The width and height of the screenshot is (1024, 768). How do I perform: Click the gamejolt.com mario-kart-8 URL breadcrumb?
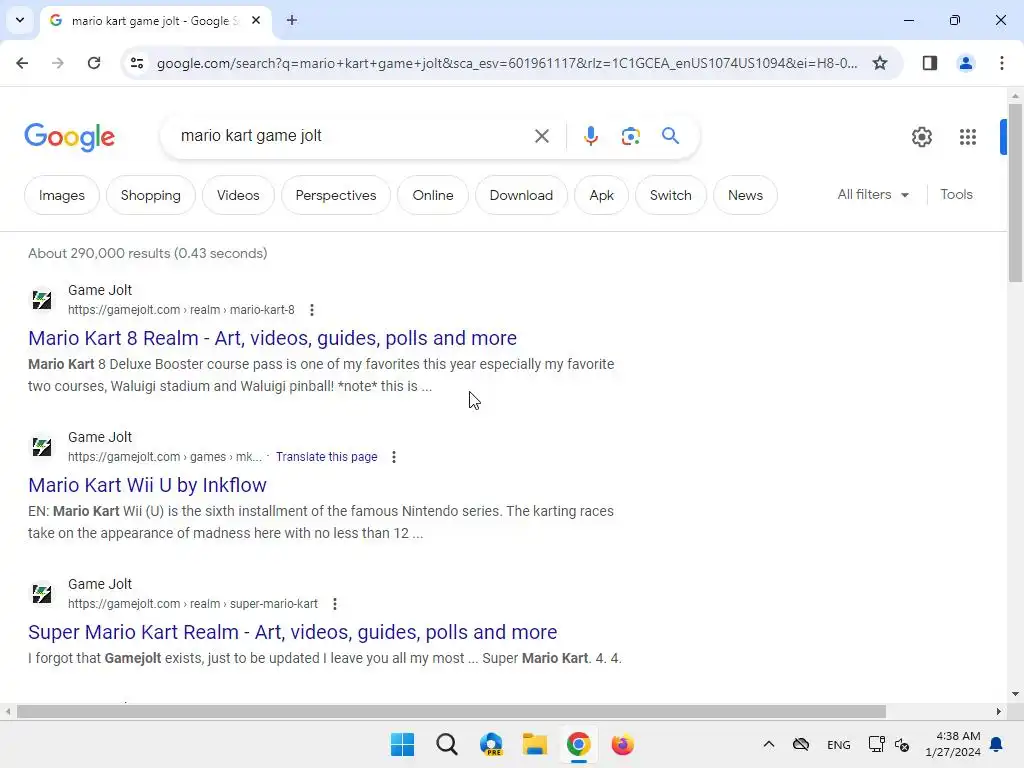coord(182,310)
